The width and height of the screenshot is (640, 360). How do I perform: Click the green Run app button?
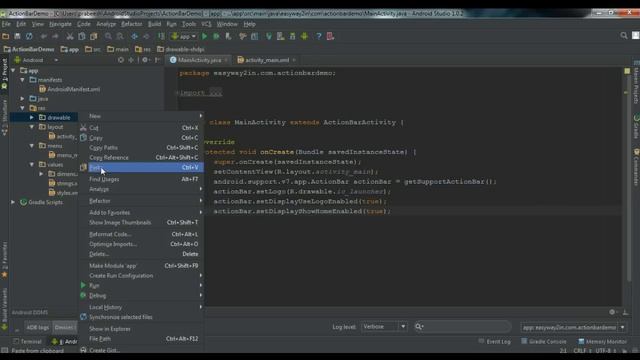click(x=204, y=36)
